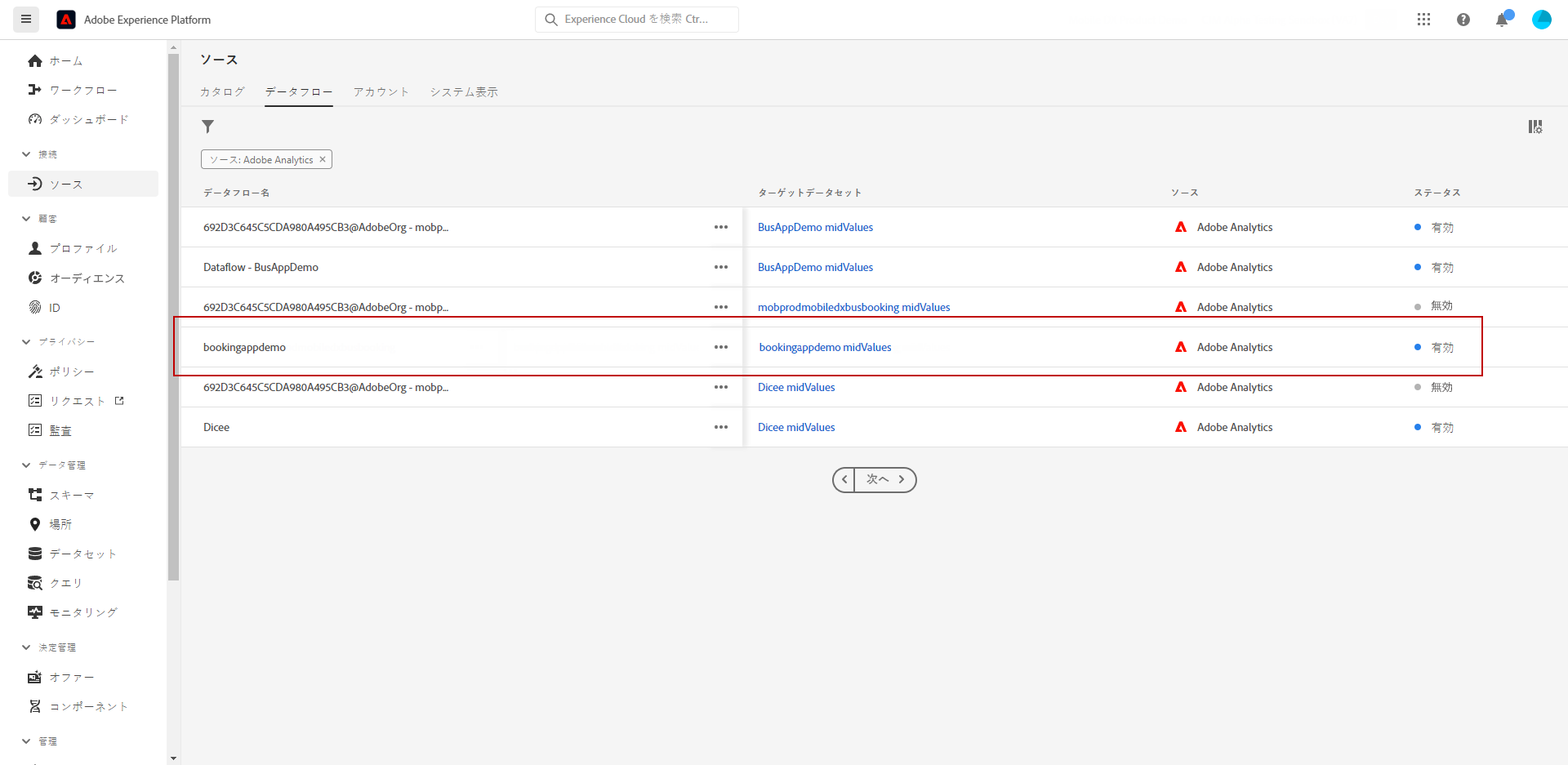The image size is (1568, 765).
Task: Open データセット from the sidebar
Action: click(x=73, y=554)
